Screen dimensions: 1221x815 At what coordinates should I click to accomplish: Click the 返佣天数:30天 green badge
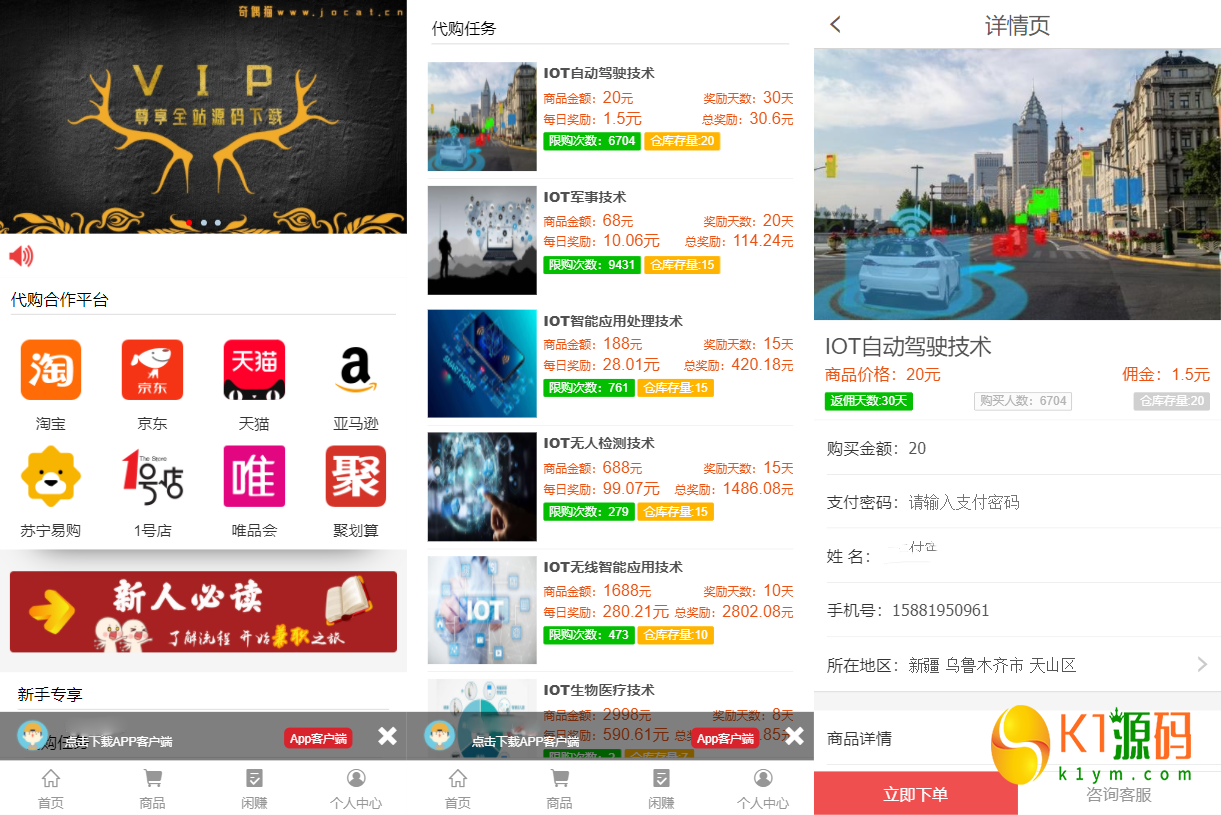869,401
